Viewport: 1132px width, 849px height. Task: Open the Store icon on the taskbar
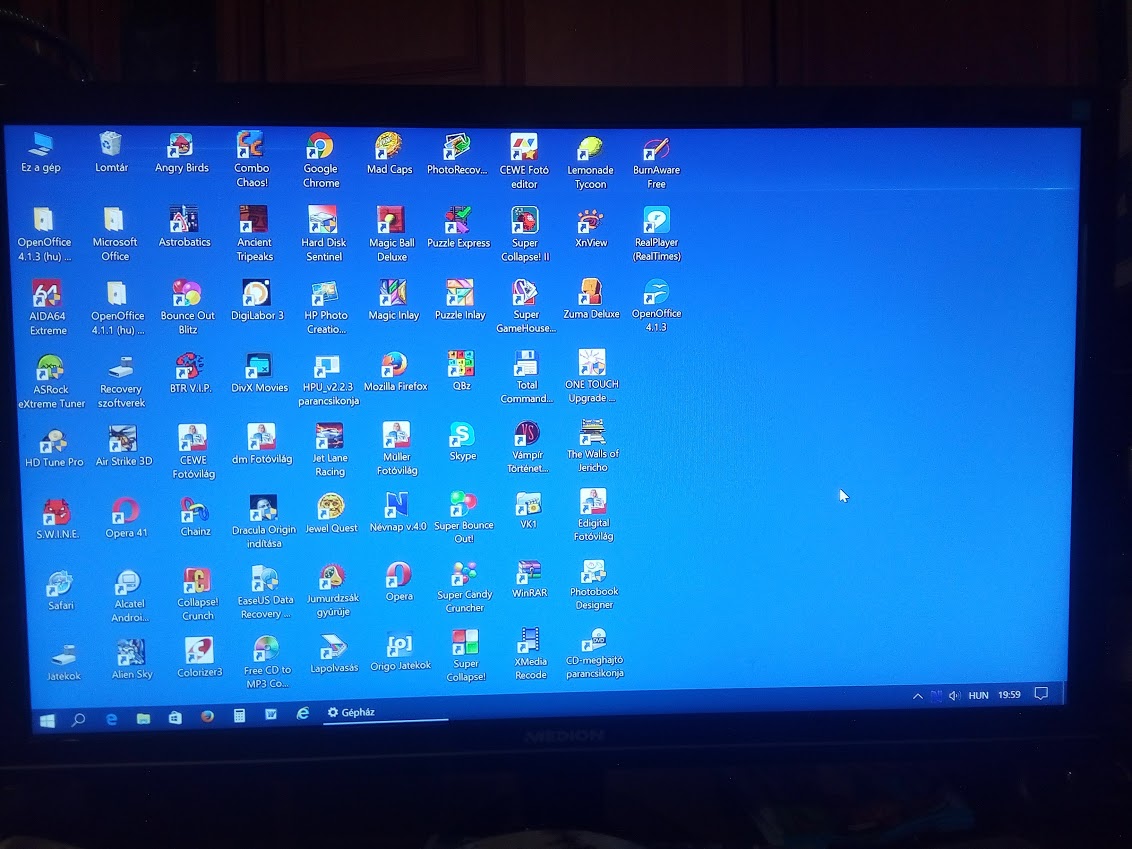(175, 718)
